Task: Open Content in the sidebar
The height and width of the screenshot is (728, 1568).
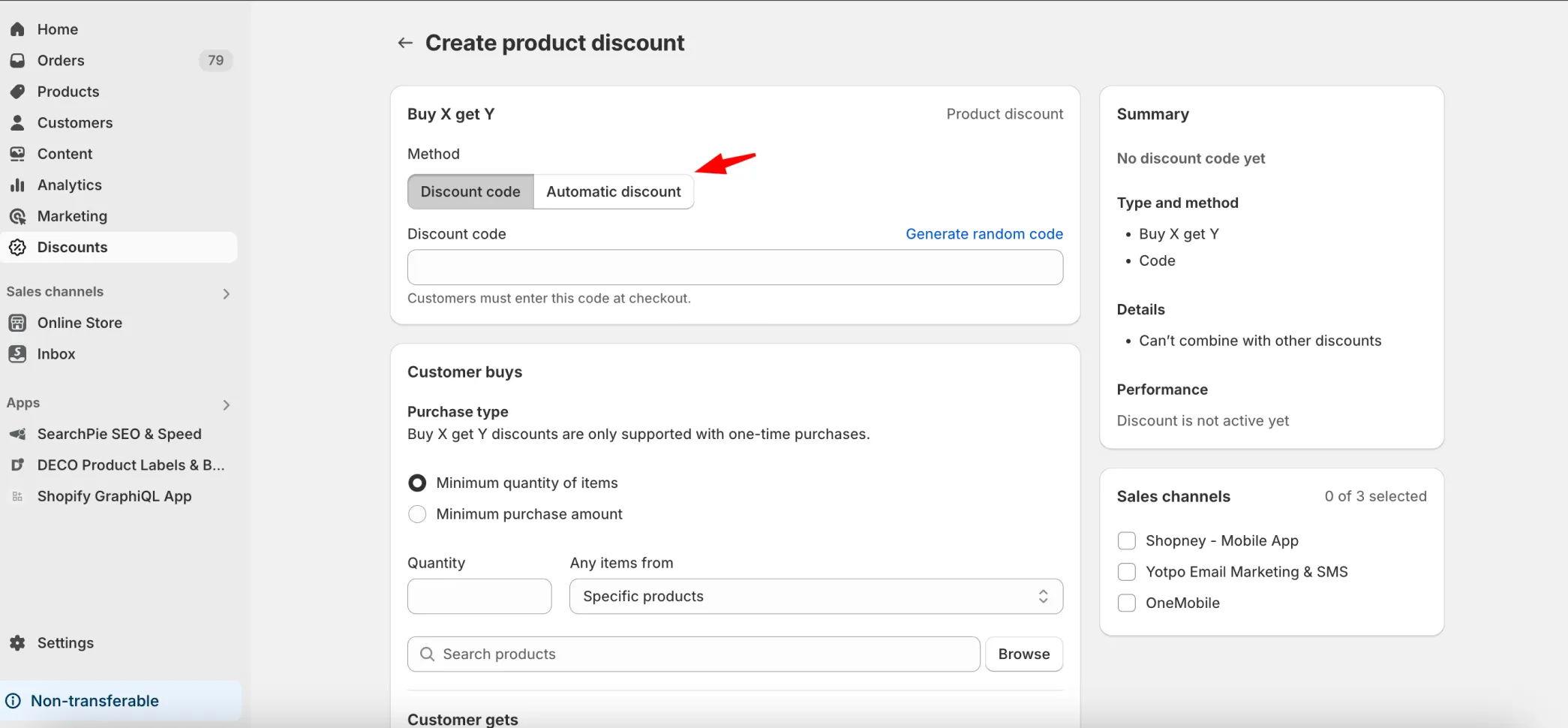Action: pyautogui.click(x=119, y=154)
